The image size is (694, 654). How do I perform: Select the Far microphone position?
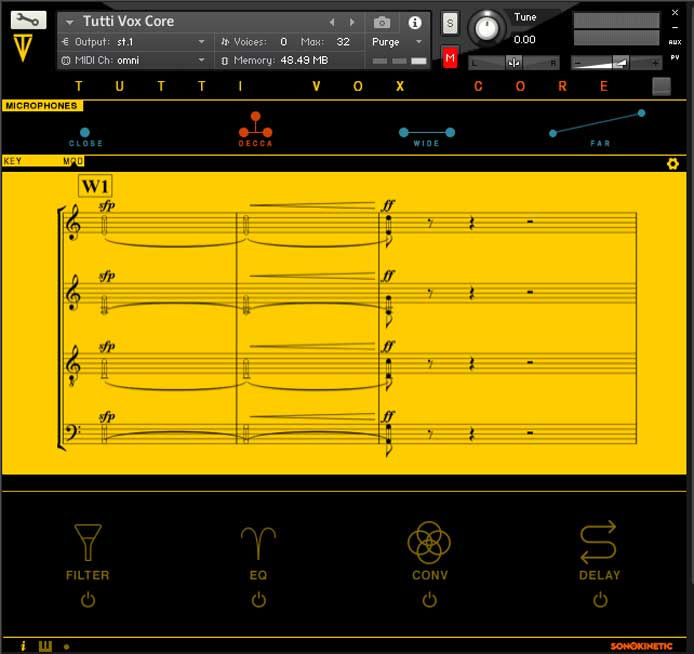[598, 128]
